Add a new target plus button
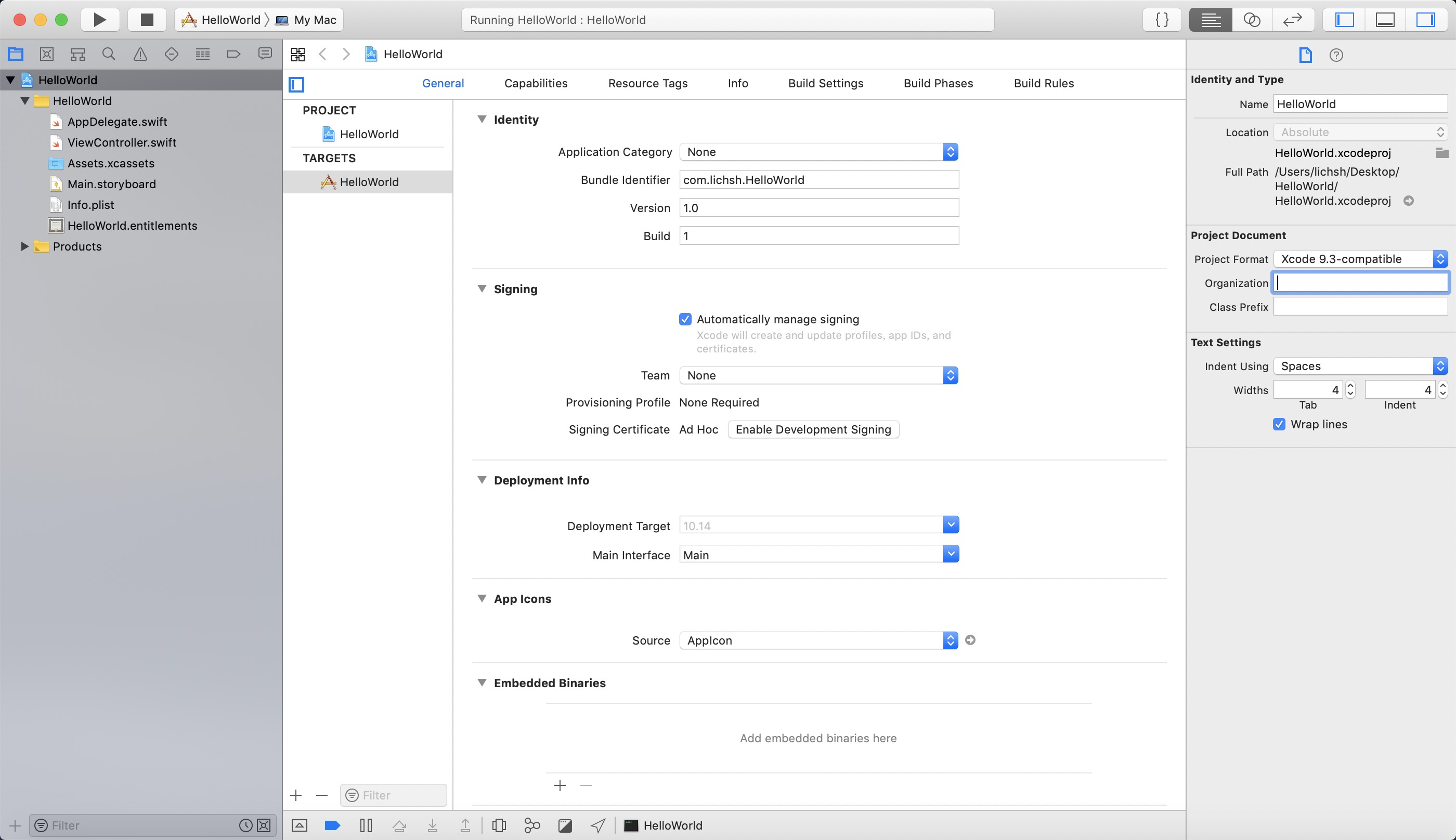Viewport: 1456px width, 840px height. click(x=296, y=796)
